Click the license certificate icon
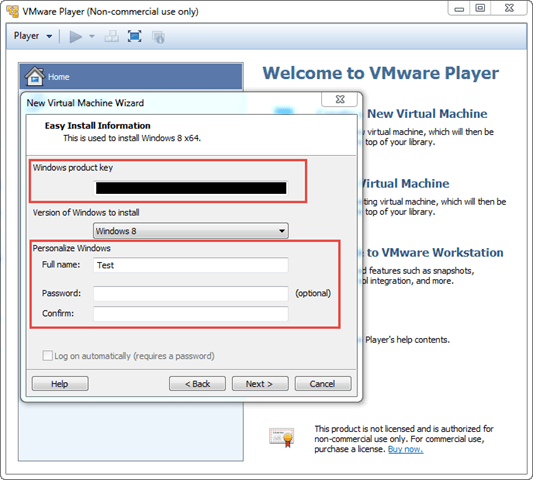Image resolution: width=533 pixels, height=480 pixels. (x=281, y=438)
